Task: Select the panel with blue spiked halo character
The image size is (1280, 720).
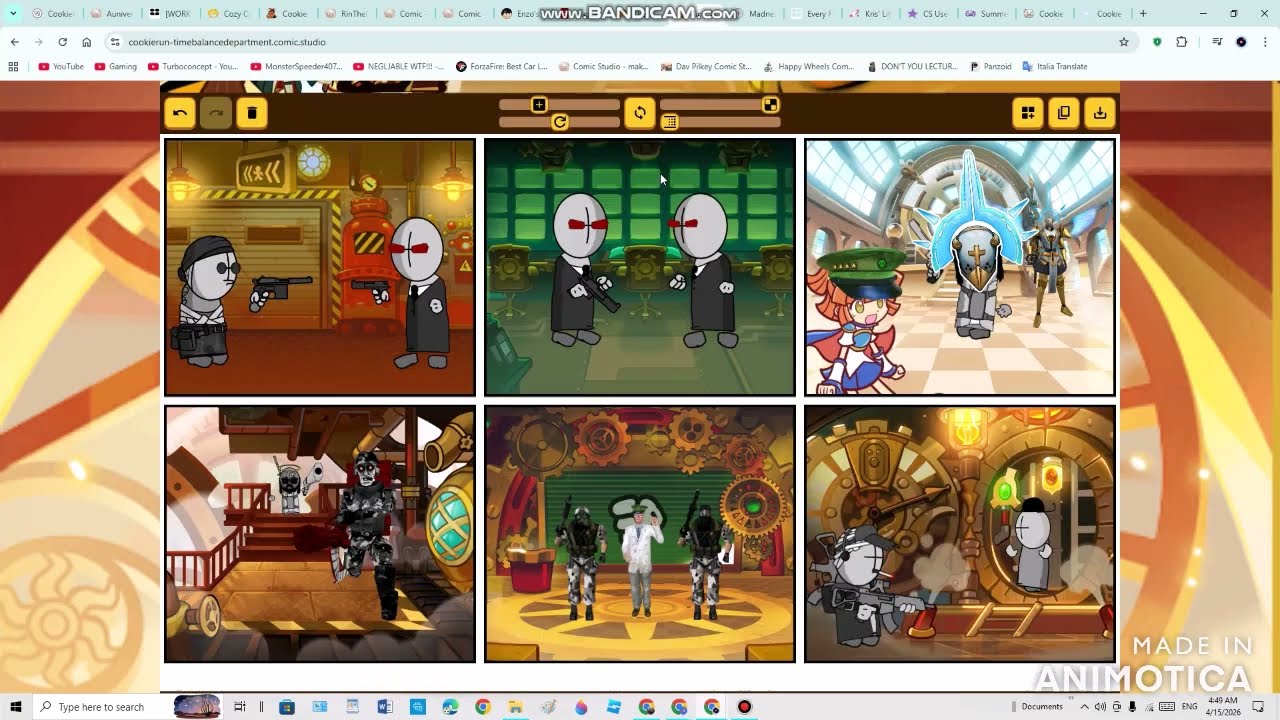Action: (x=960, y=268)
